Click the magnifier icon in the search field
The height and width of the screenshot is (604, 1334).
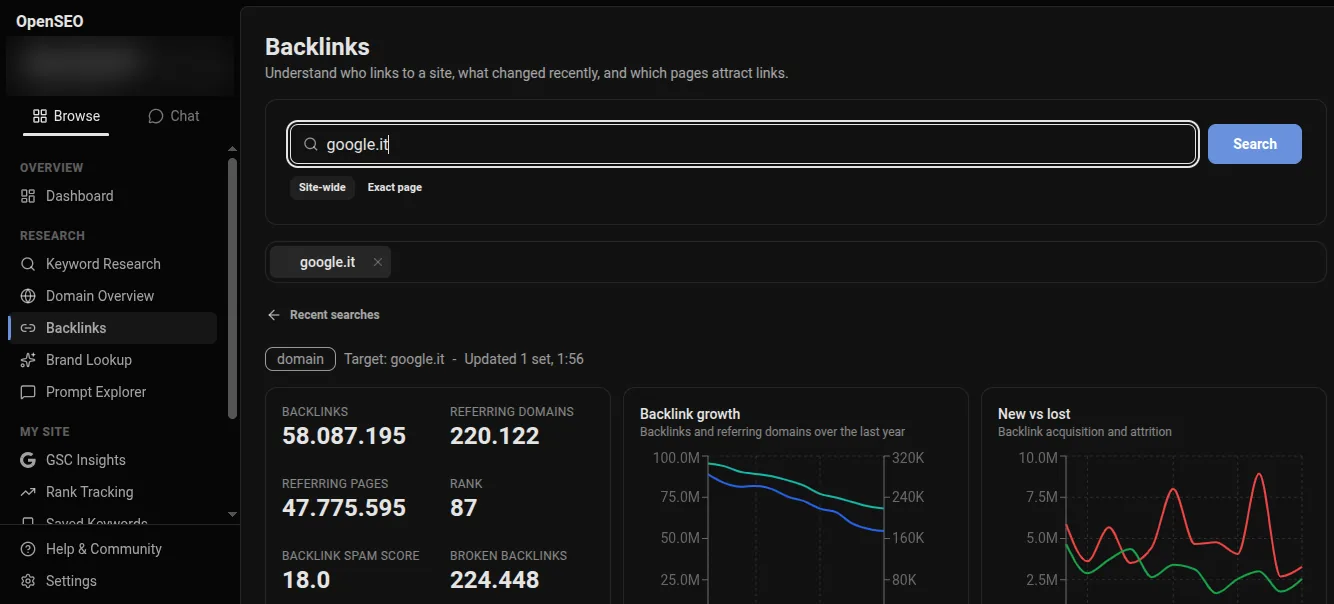click(311, 144)
